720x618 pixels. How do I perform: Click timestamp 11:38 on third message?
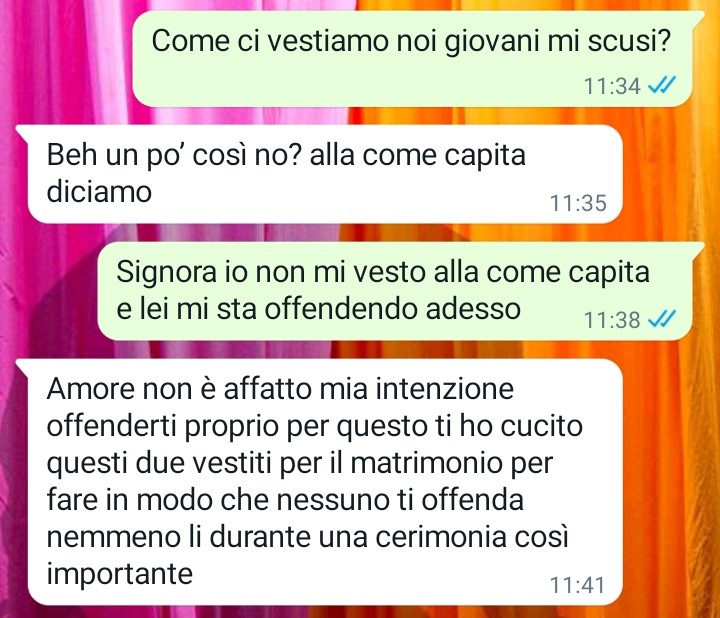[612, 320]
